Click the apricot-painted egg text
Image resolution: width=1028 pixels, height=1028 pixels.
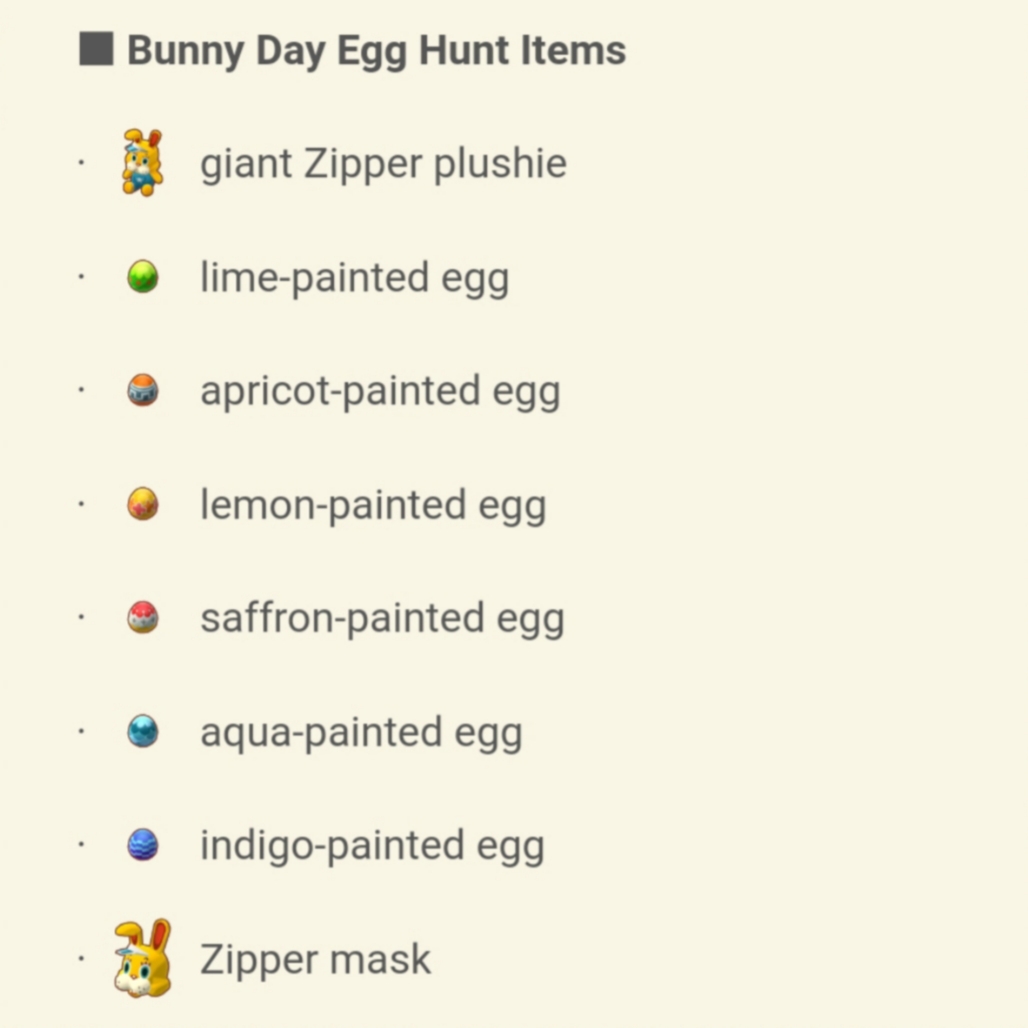(380, 392)
